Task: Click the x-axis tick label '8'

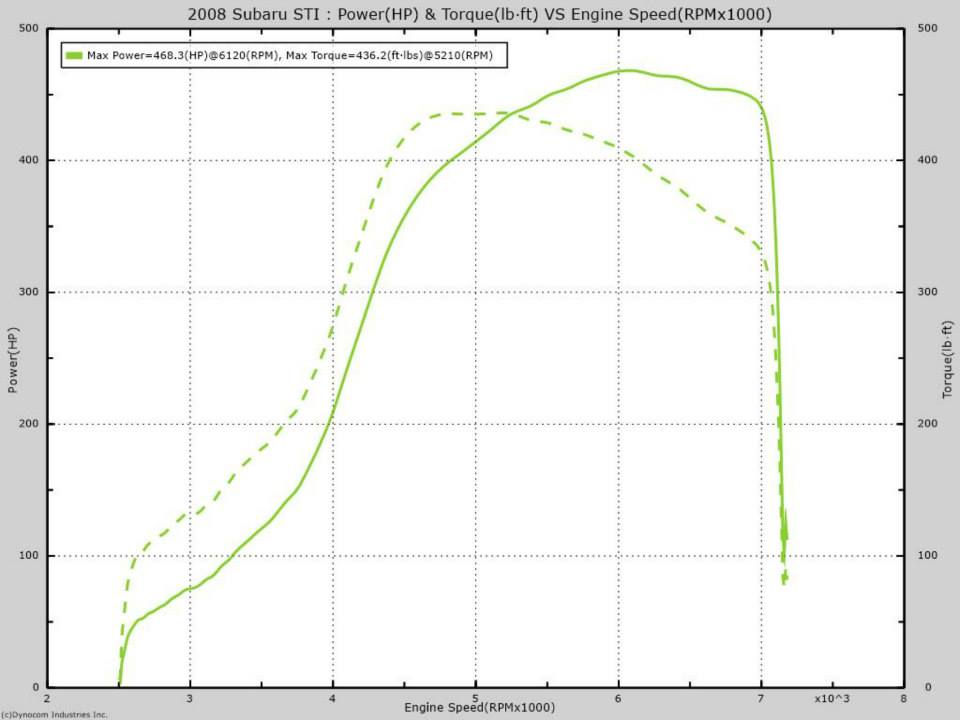Action: (903, 699)
